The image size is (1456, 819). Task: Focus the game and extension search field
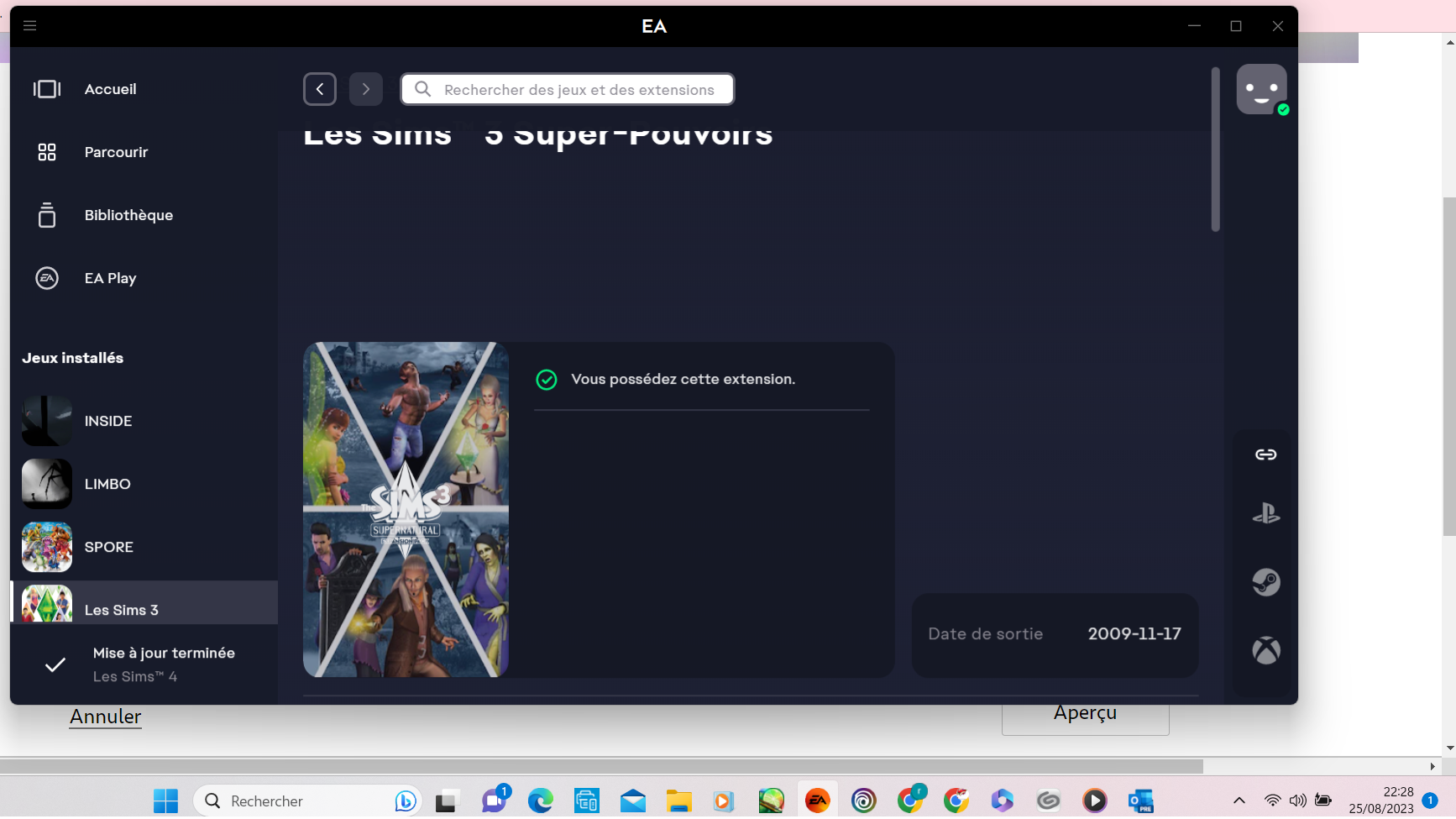point(568,89)
